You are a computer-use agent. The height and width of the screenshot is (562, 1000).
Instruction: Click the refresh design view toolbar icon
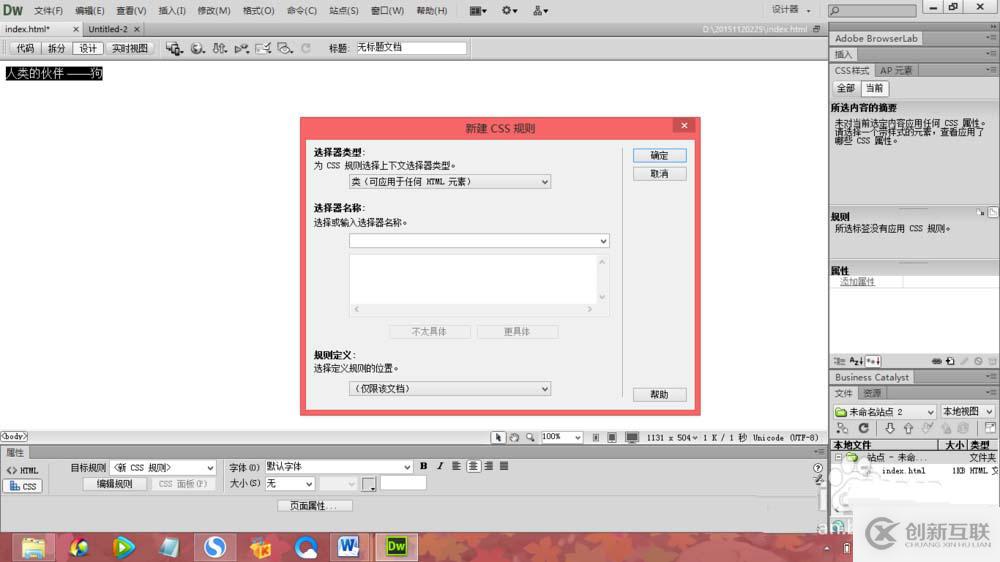click(x=306, y=48)
